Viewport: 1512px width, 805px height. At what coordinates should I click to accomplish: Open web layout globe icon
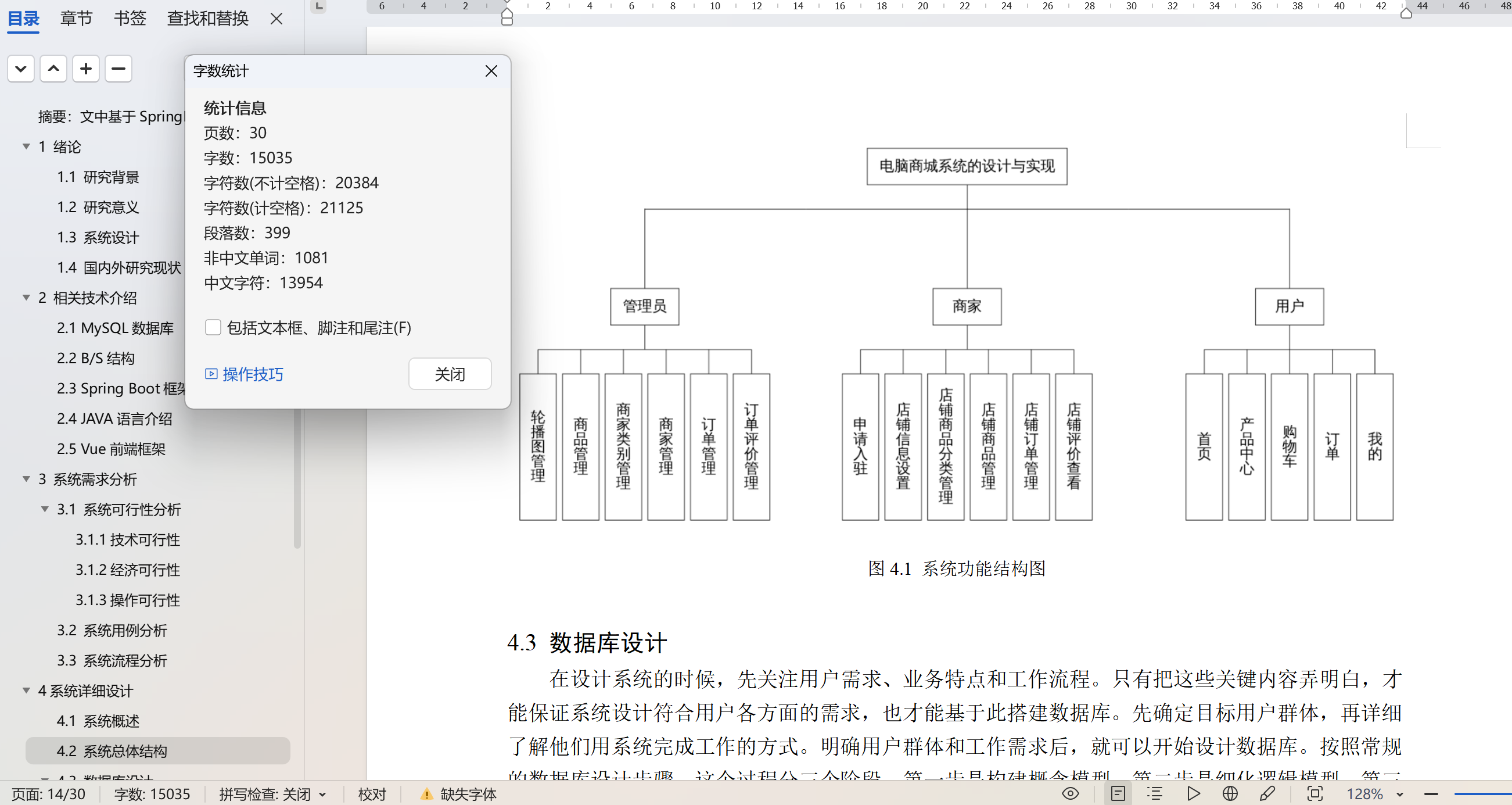click(1230, 794)
